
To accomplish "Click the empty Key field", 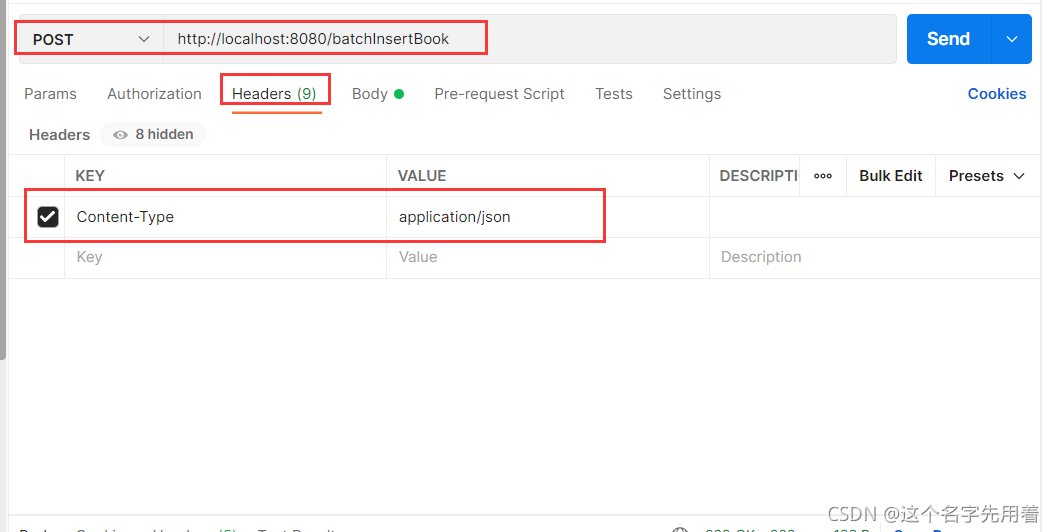I will click(225, 257).
